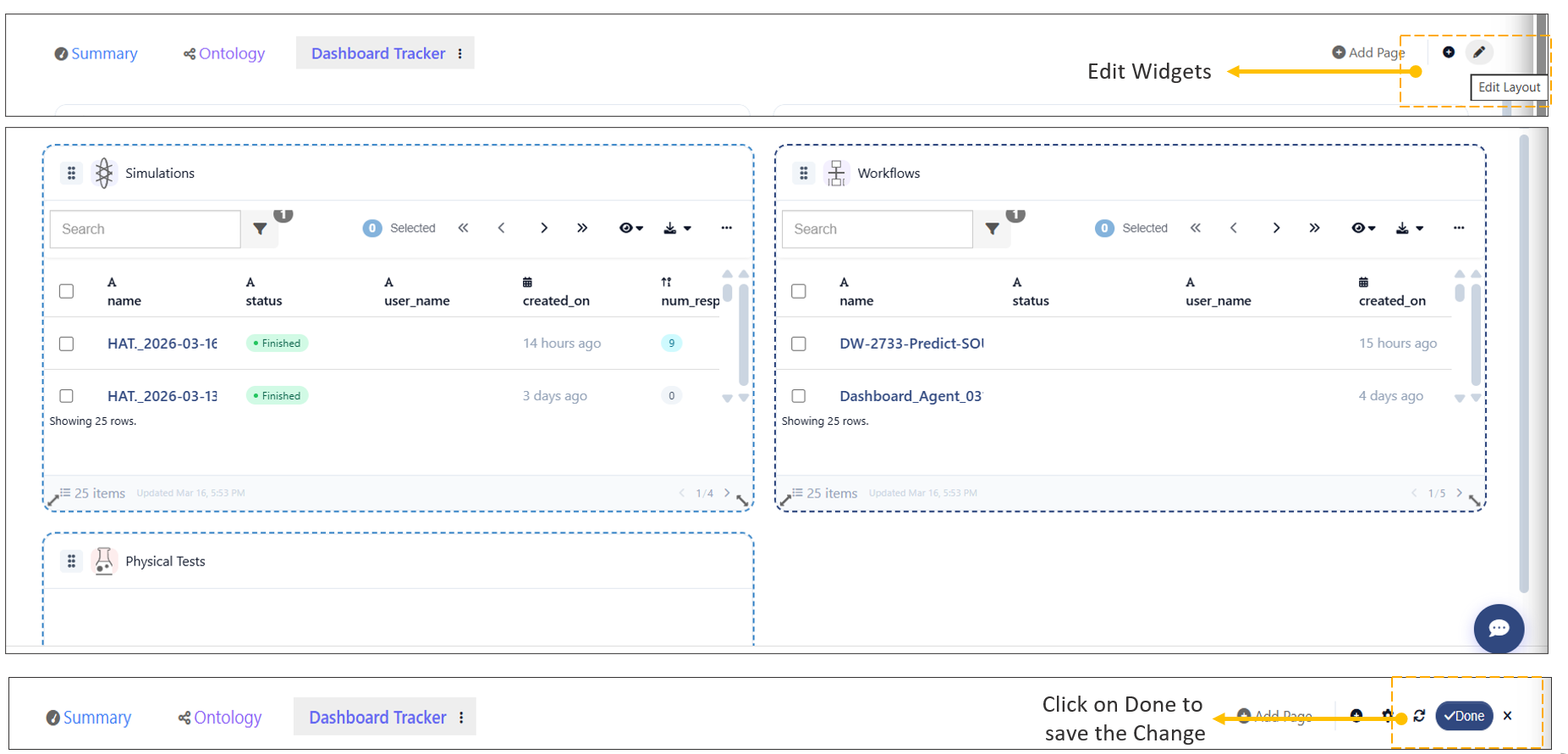Viewport: 1568px width, 754px height.
Task: Click Add Page in the top bar
Action: click(x=1368, y=52)
